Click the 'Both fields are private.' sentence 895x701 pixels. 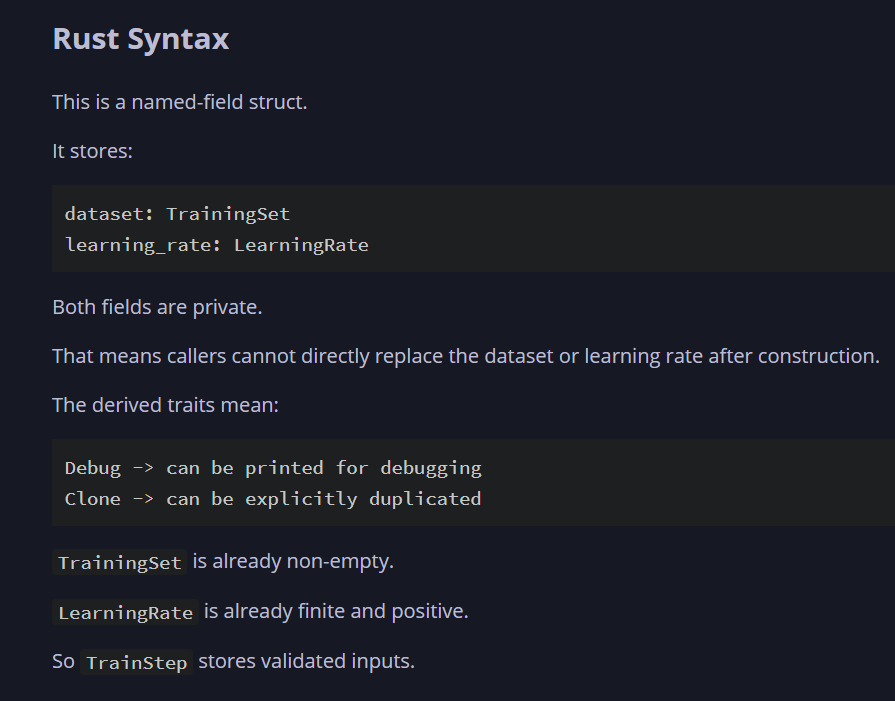[158, 307]
